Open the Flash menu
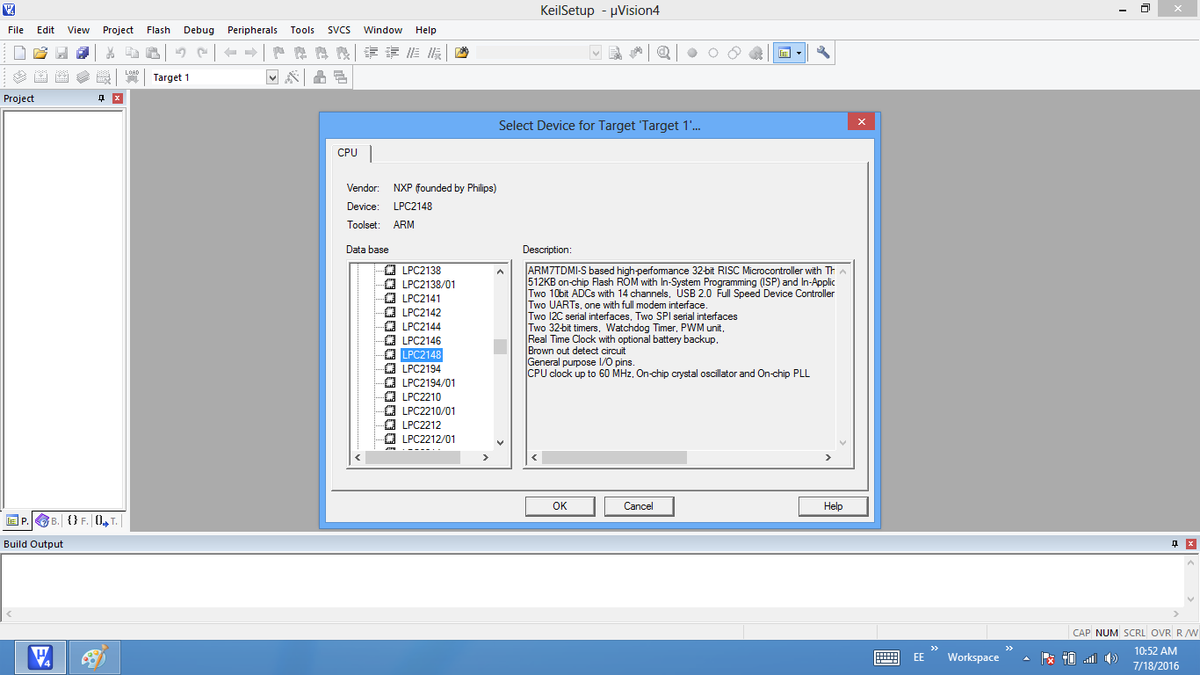 point(158,30)
